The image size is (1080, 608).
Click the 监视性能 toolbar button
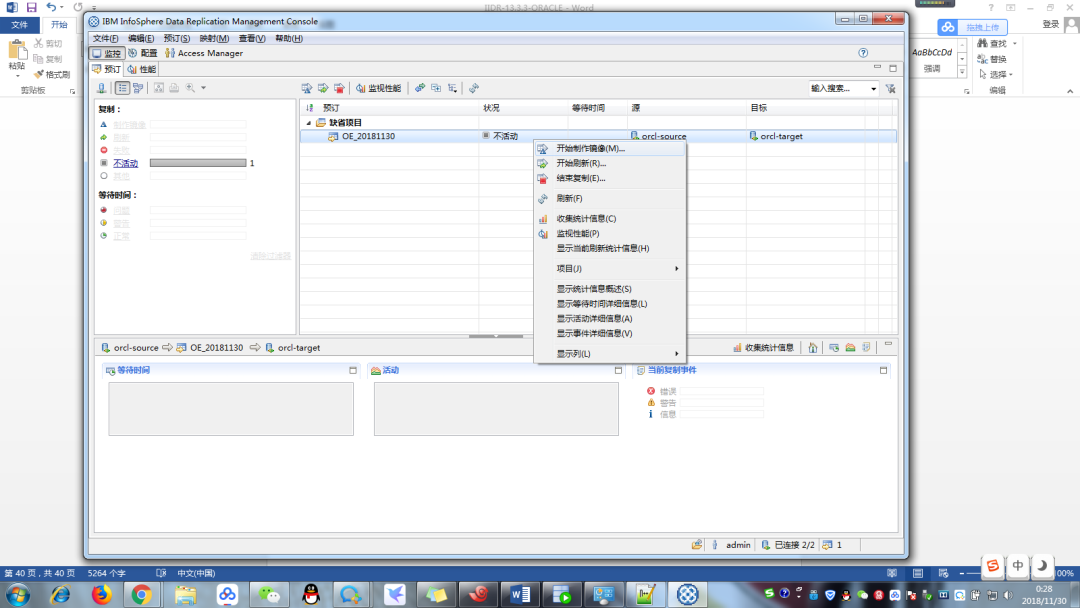pos(378,88)
